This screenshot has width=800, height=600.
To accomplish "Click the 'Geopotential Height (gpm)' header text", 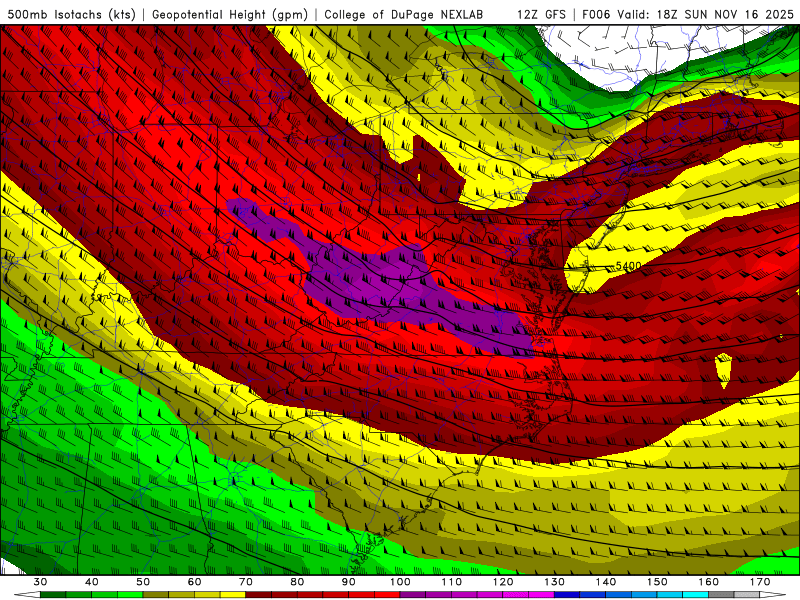I will 230,15.
